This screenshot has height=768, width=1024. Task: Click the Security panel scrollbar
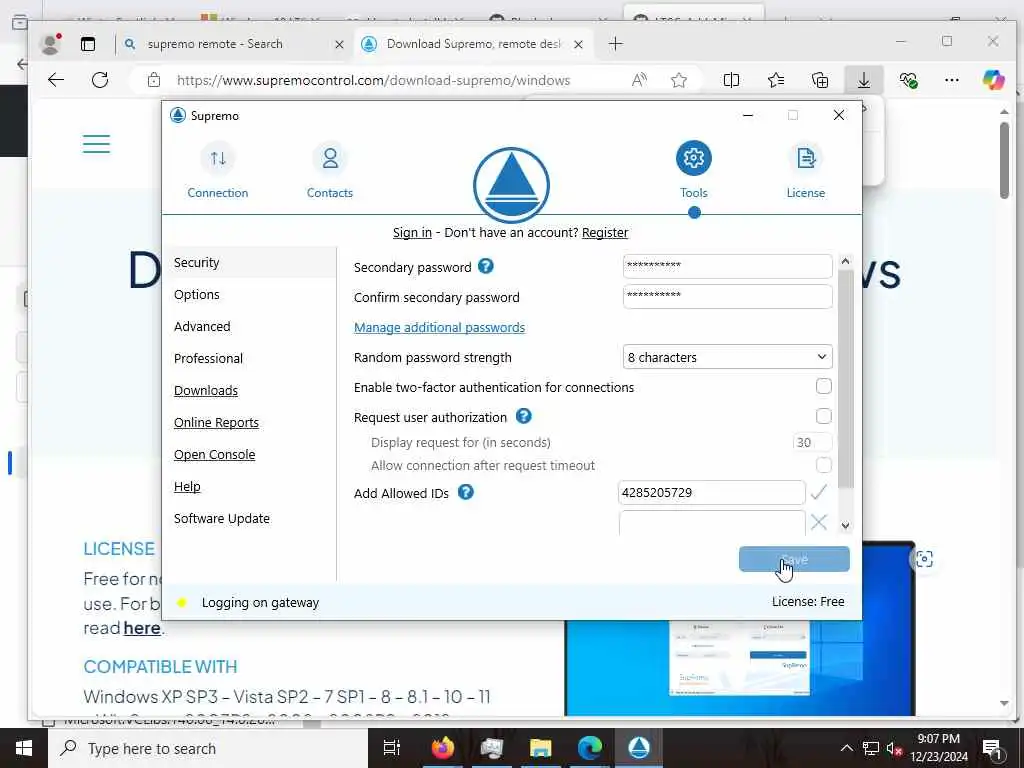845,379
